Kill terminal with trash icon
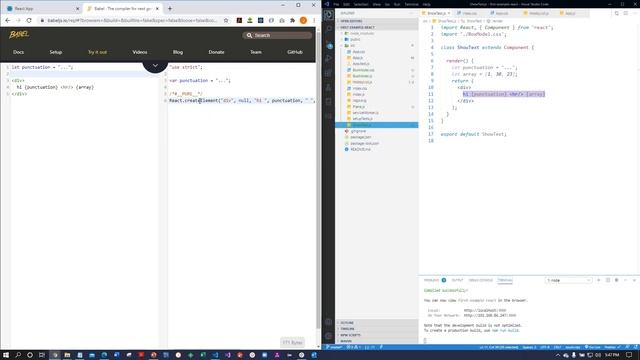640x360 pixels. tap(617, 280)
